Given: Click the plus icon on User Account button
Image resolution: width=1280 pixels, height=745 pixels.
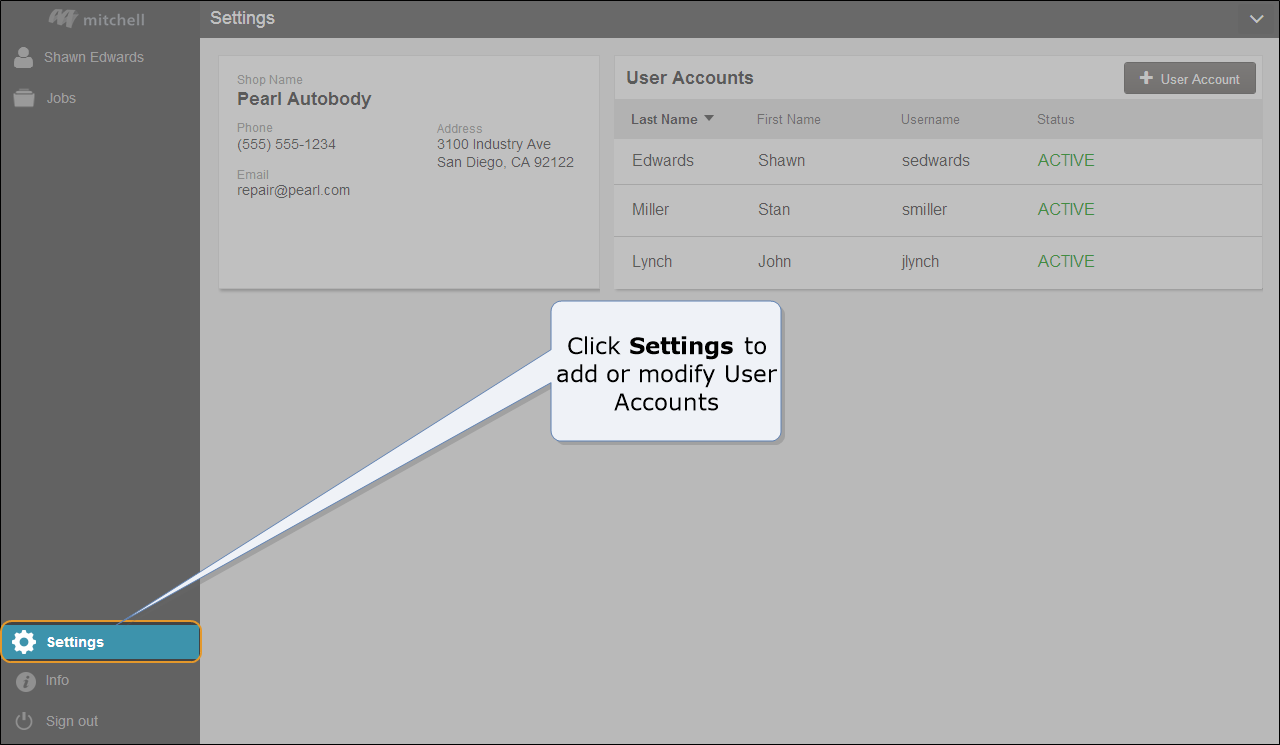Looking at the screenshot, I should (x=1146, y=79).
